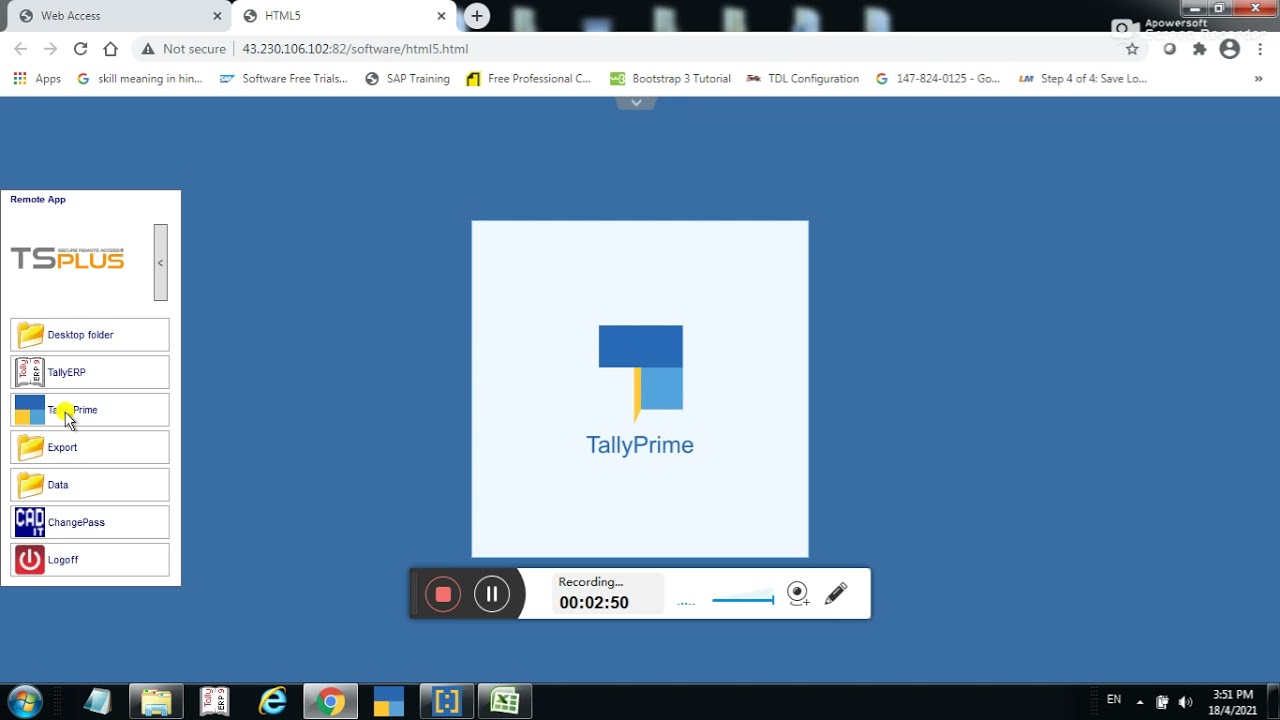Close the Web Access tab

(x=217, y=16)
